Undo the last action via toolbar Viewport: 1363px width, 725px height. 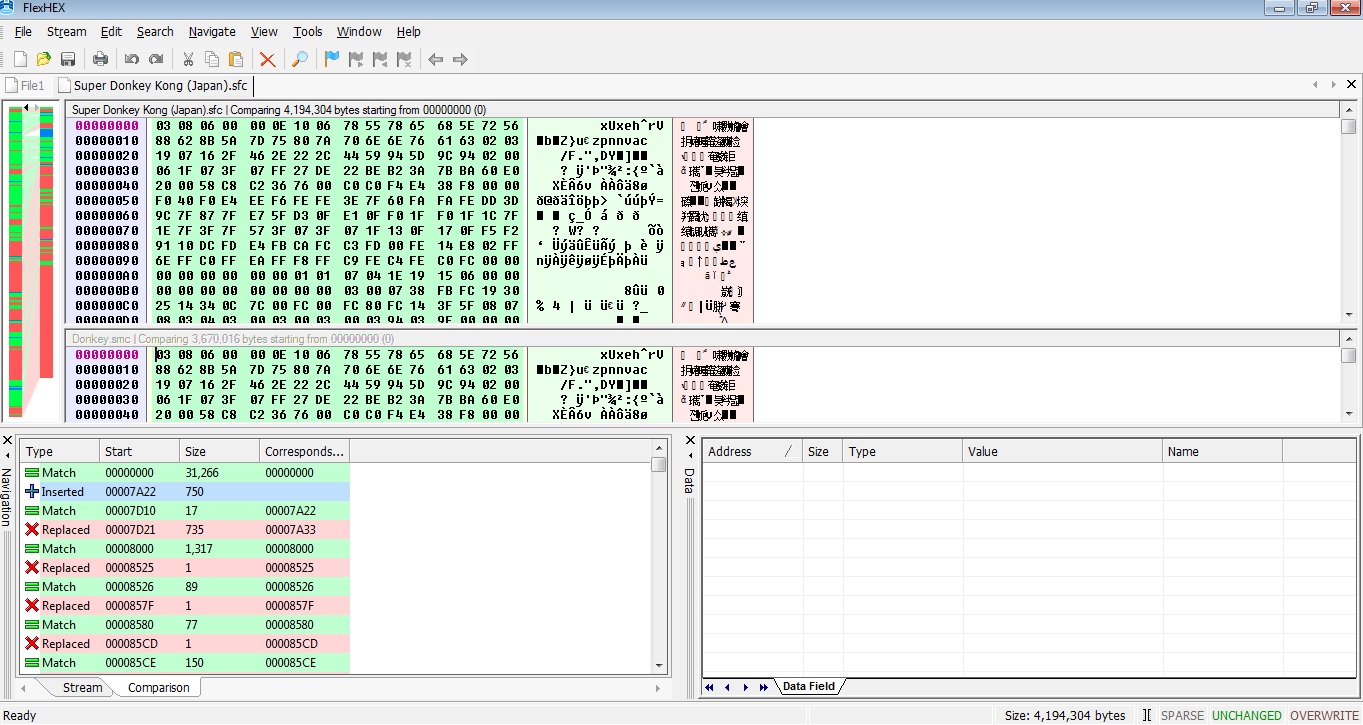click(x=132, y=60)
